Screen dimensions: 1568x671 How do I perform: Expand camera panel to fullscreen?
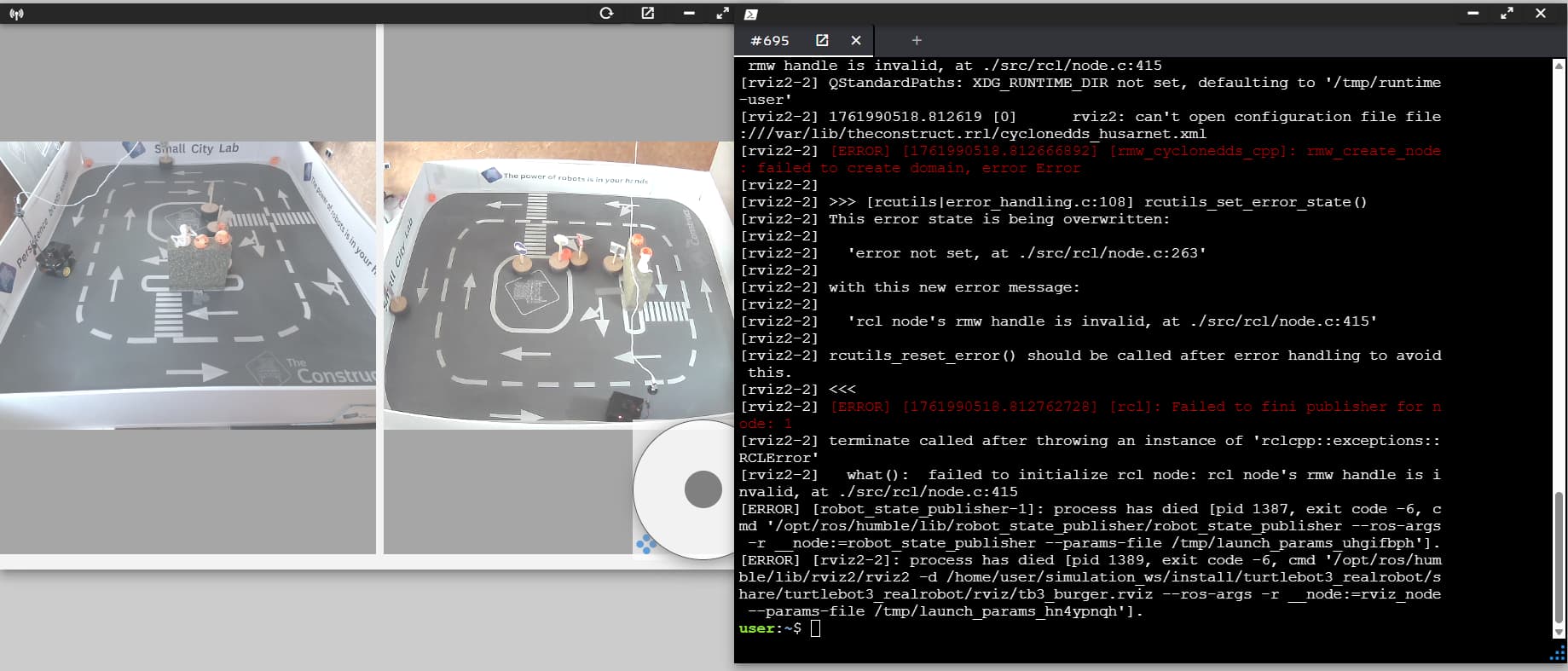(x=722, y=13)
